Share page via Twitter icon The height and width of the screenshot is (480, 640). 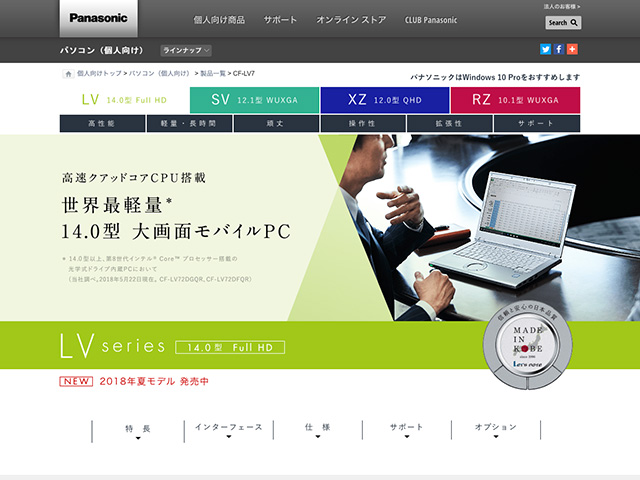[x=545, y=49]
